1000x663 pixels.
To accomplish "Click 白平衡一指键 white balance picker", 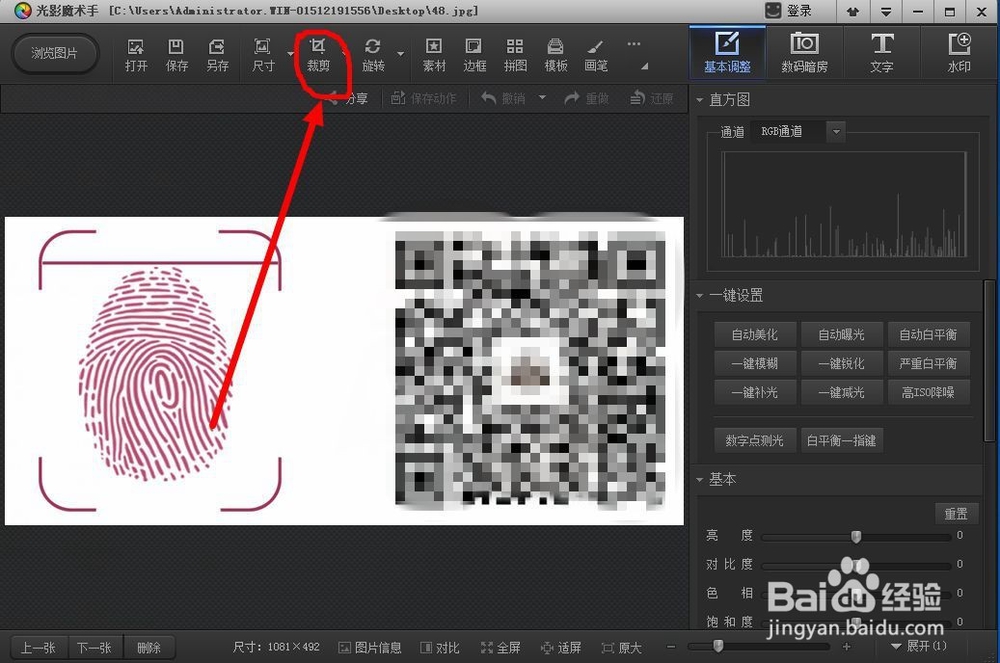I will [x=842, y=441].
